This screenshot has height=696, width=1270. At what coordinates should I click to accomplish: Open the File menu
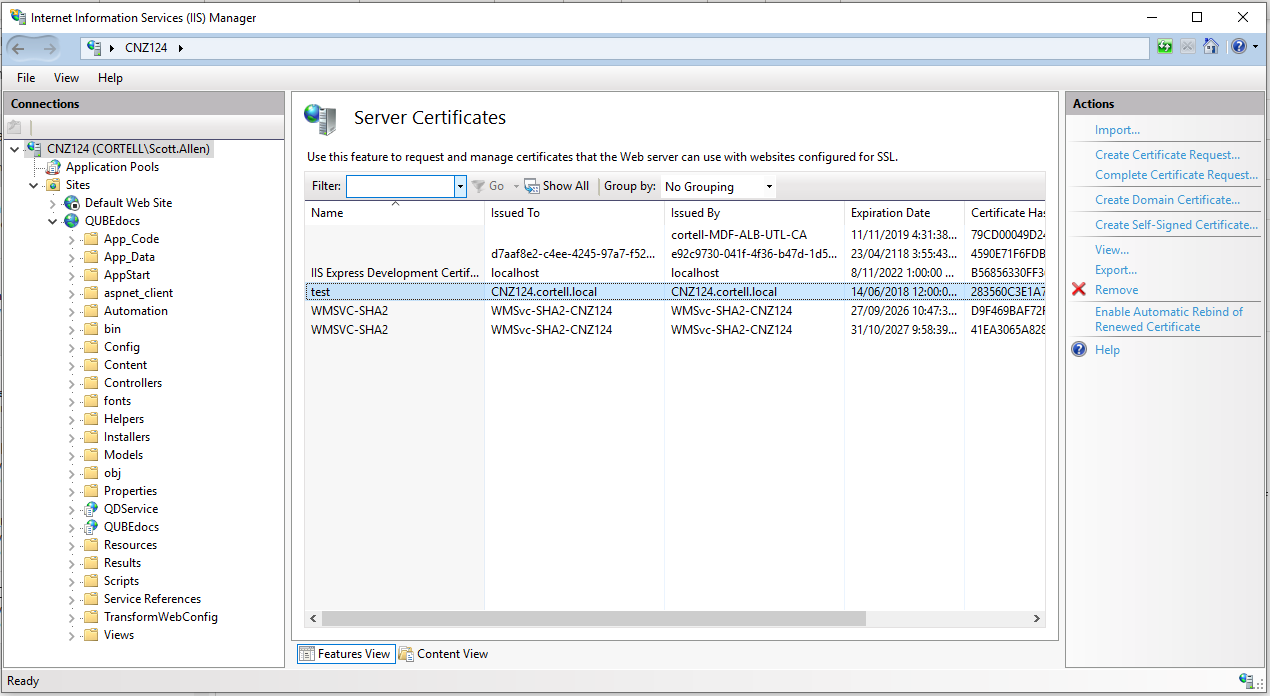(26, 78)
